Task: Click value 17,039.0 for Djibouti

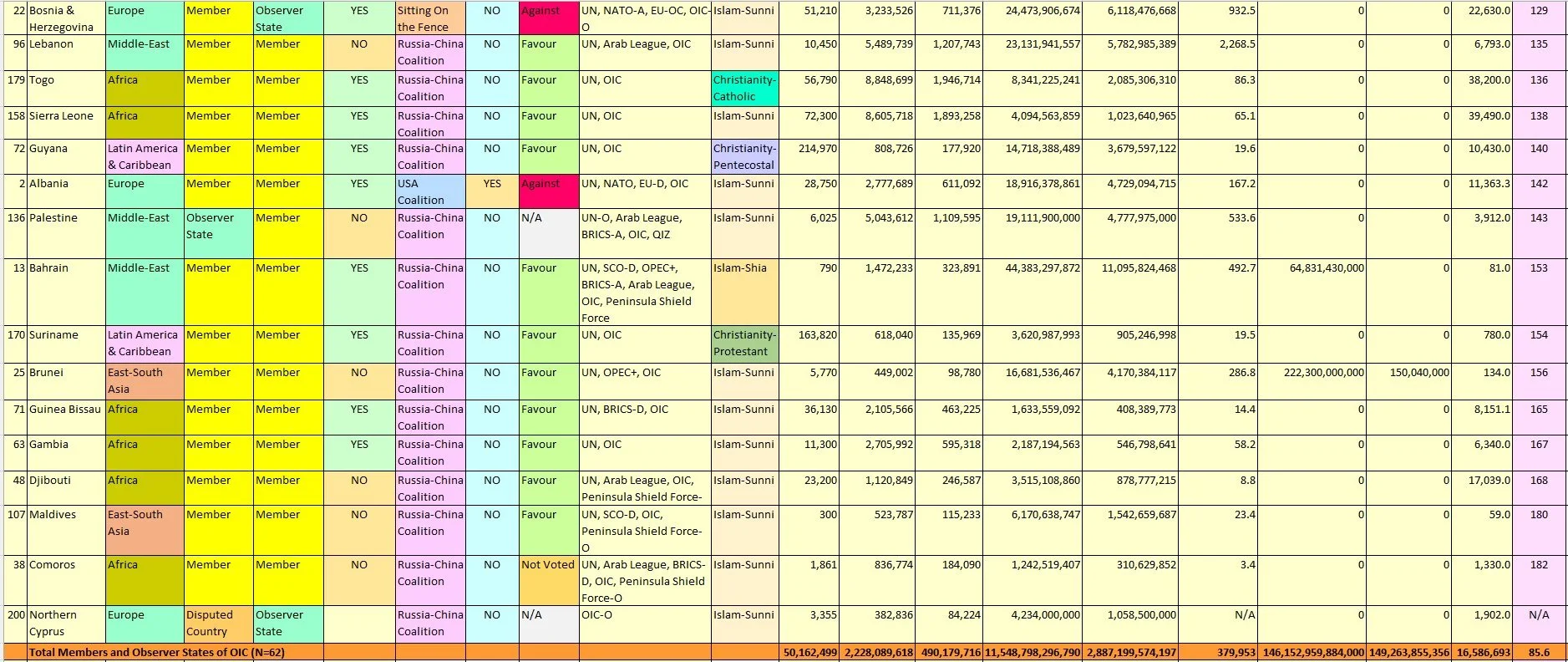Action: coord(1481,488)
